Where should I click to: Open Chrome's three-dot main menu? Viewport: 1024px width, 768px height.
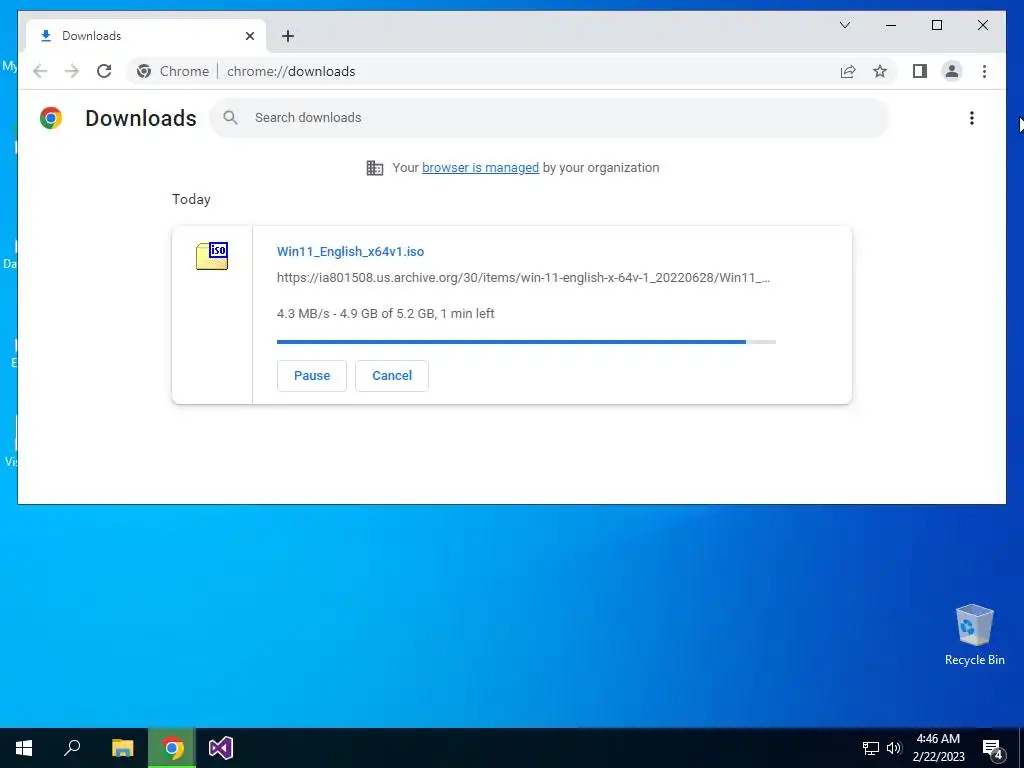(x=984, y=71)
